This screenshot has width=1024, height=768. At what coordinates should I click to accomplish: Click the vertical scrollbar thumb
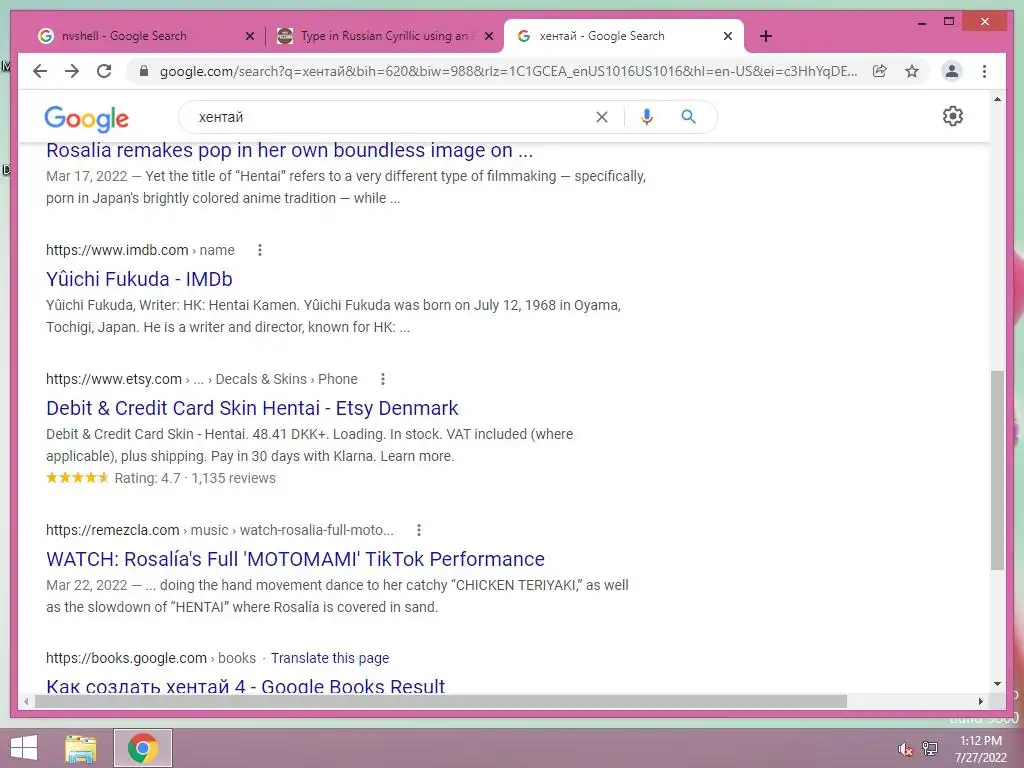click(x=997, y=470)
